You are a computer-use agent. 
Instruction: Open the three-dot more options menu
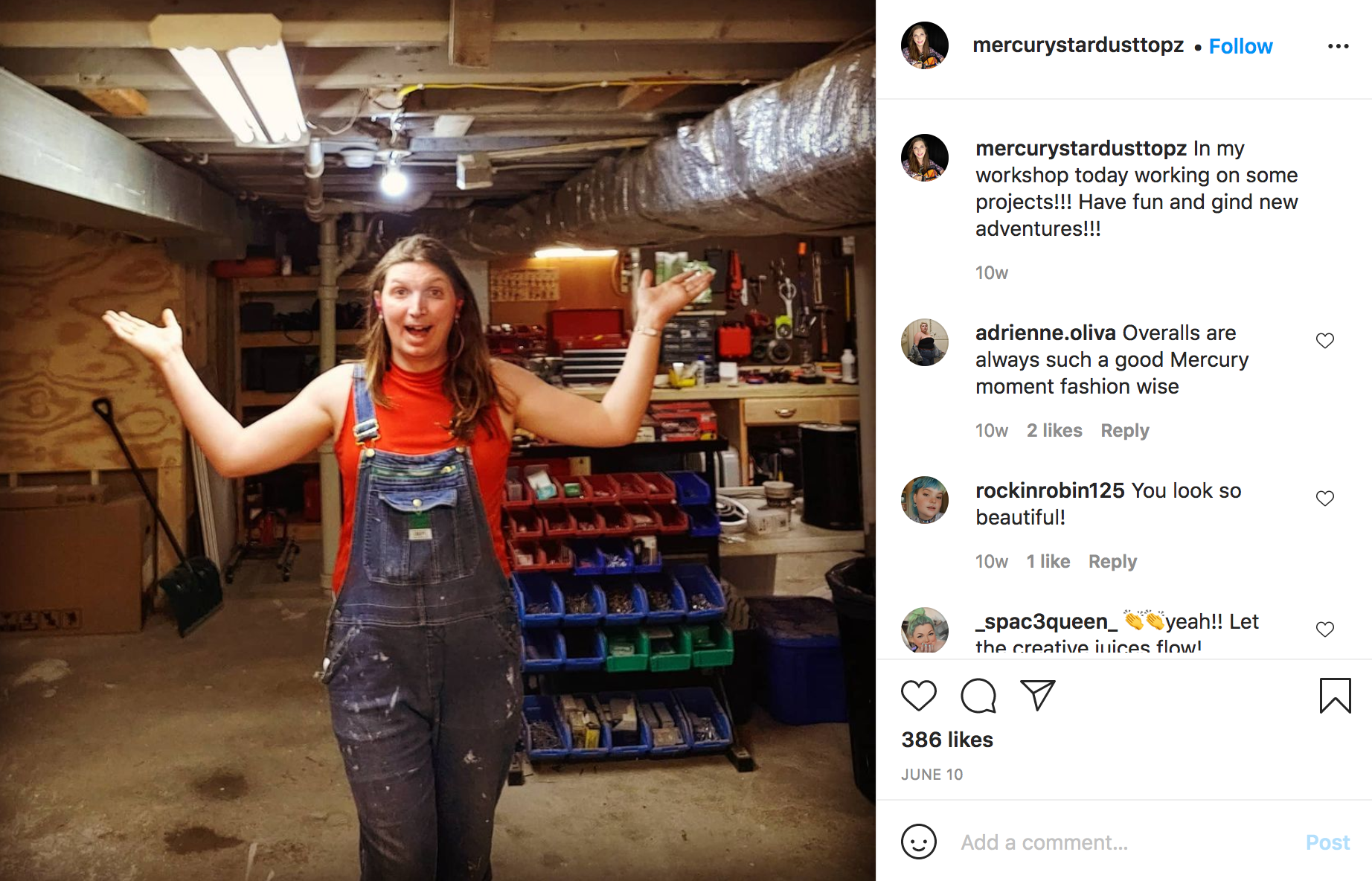tap(1338, 46)
